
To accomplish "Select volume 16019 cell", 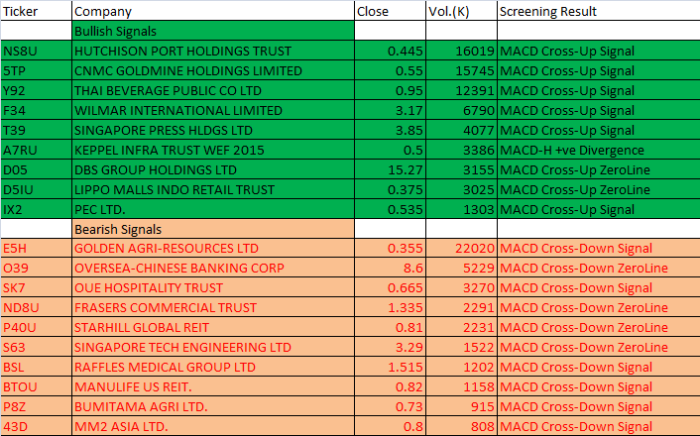I will tap(461, 51).
